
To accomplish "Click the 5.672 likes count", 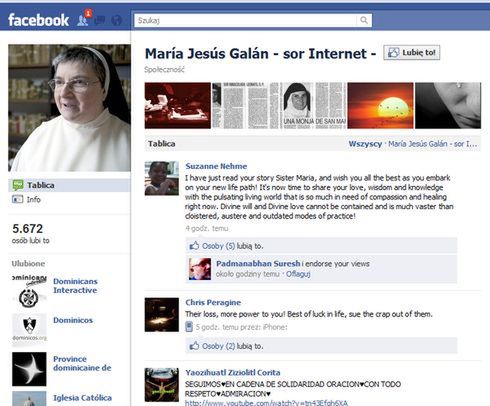I will (28, 229).
